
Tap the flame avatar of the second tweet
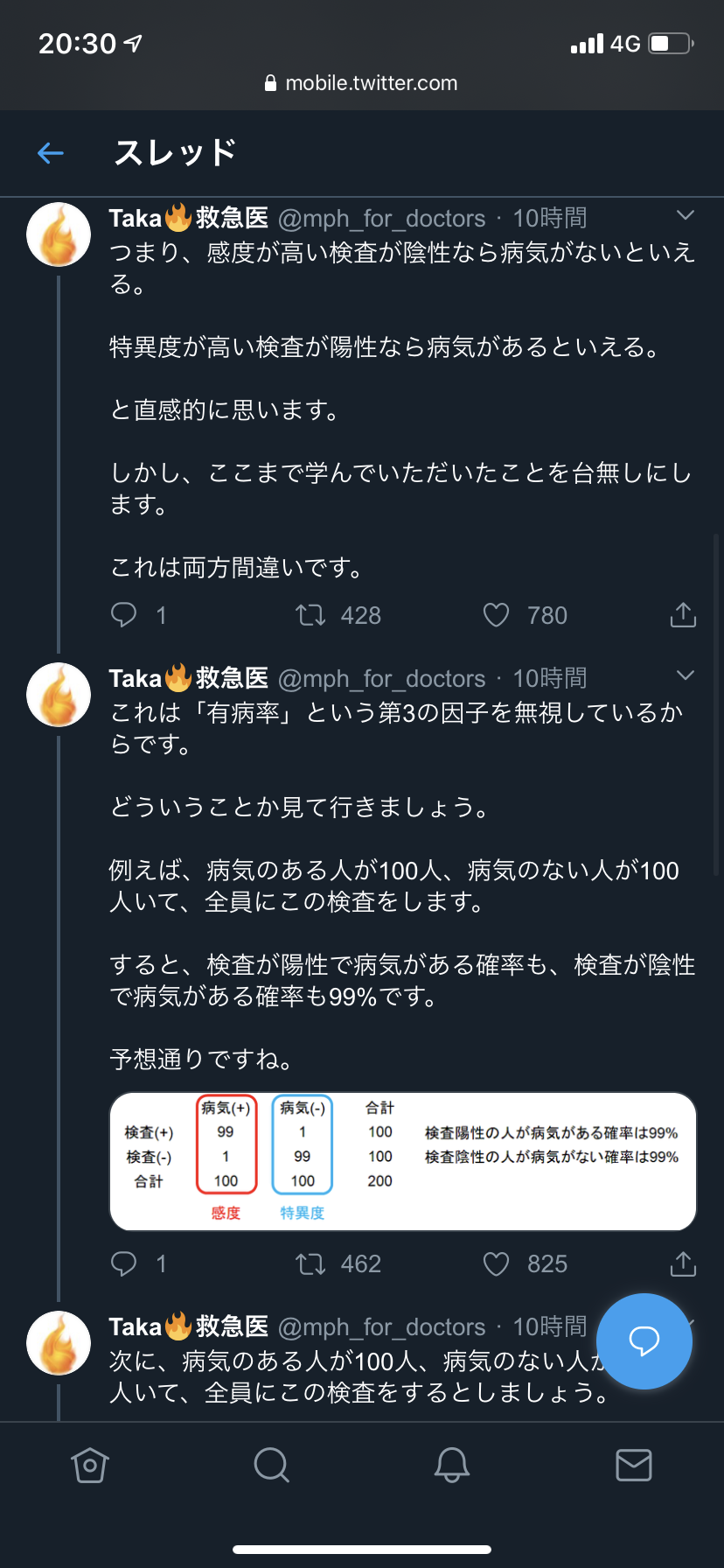coord(59,695)
